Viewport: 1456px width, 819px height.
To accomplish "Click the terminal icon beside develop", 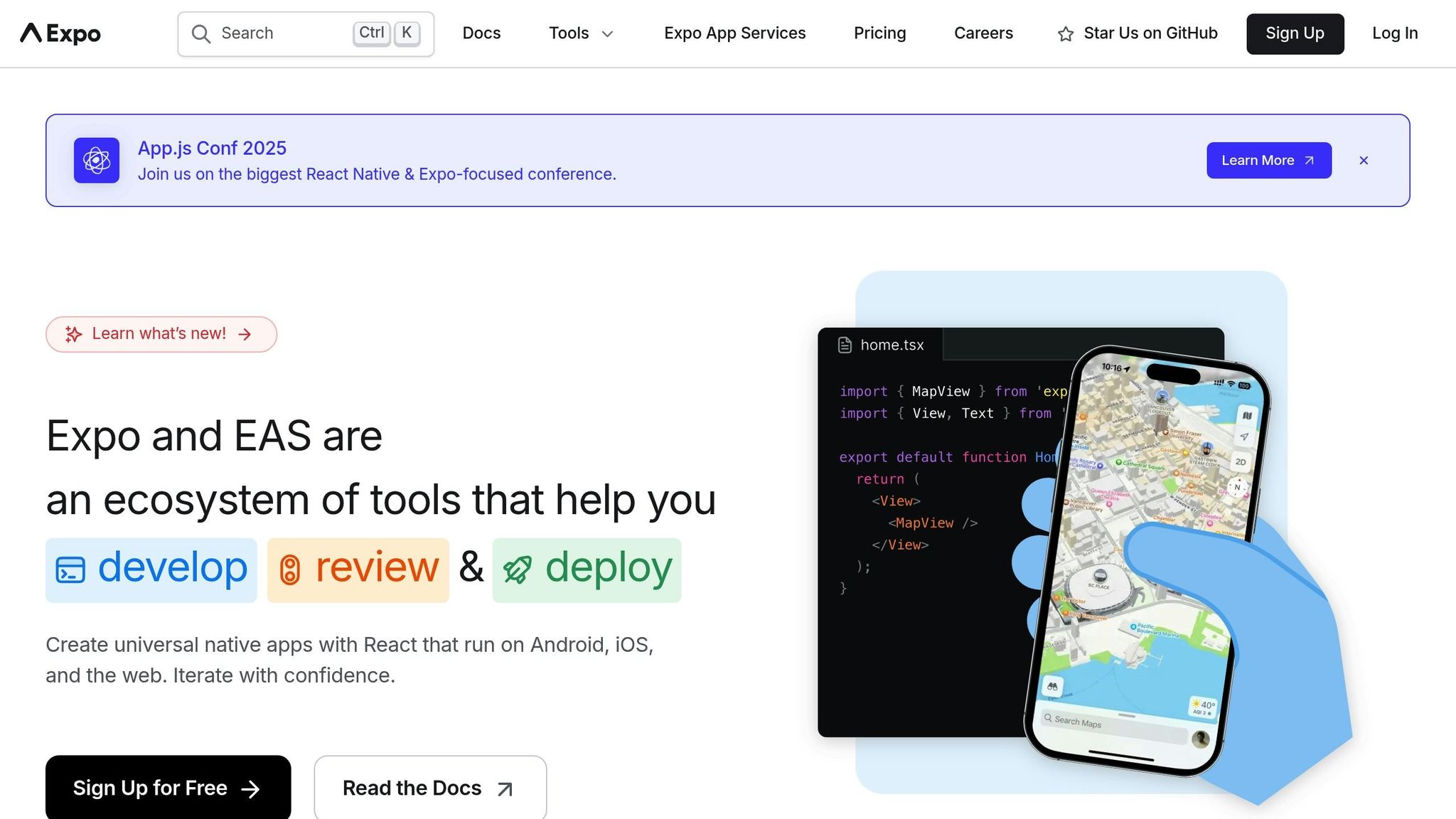I will (x=70, y=570).
